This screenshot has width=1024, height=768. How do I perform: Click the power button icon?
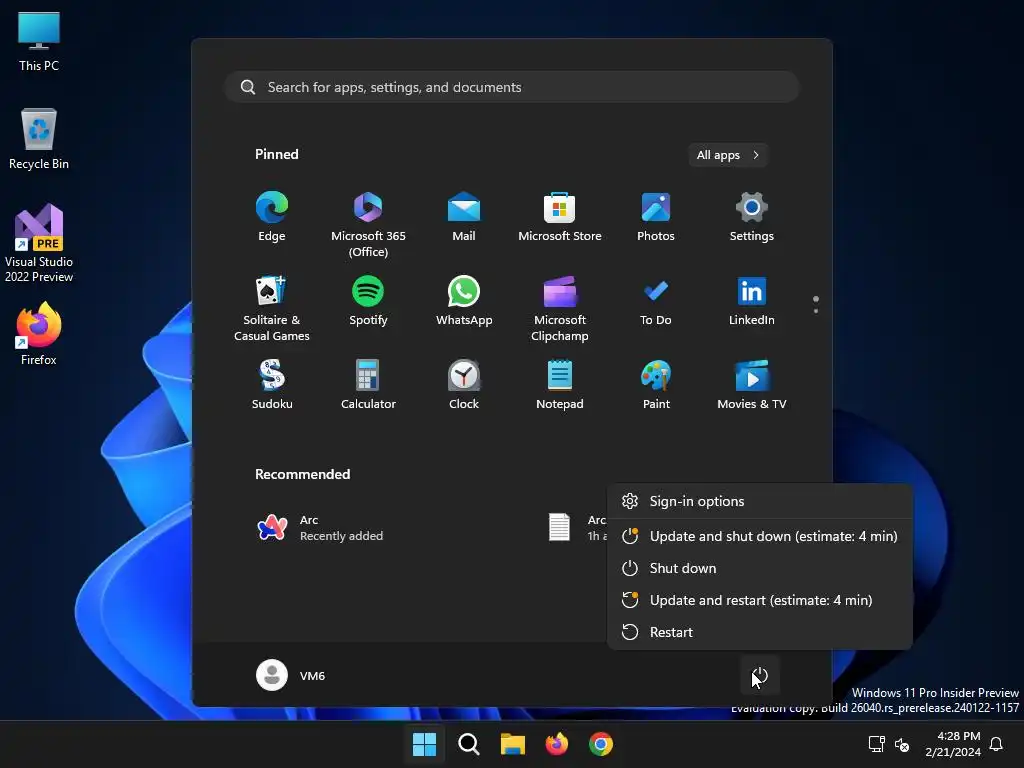760,675
